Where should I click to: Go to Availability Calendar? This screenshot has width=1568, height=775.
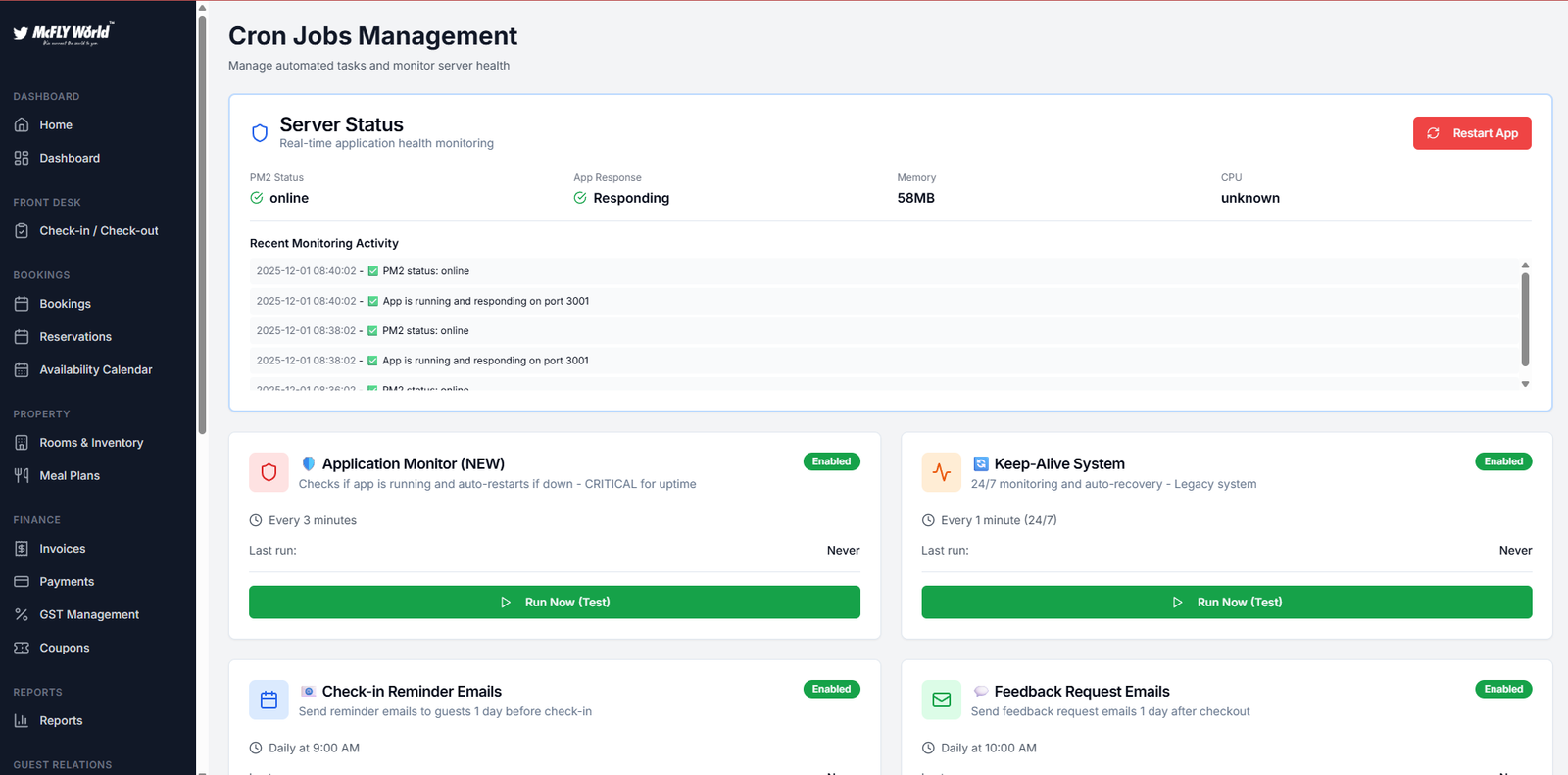[x=95, y=370]
